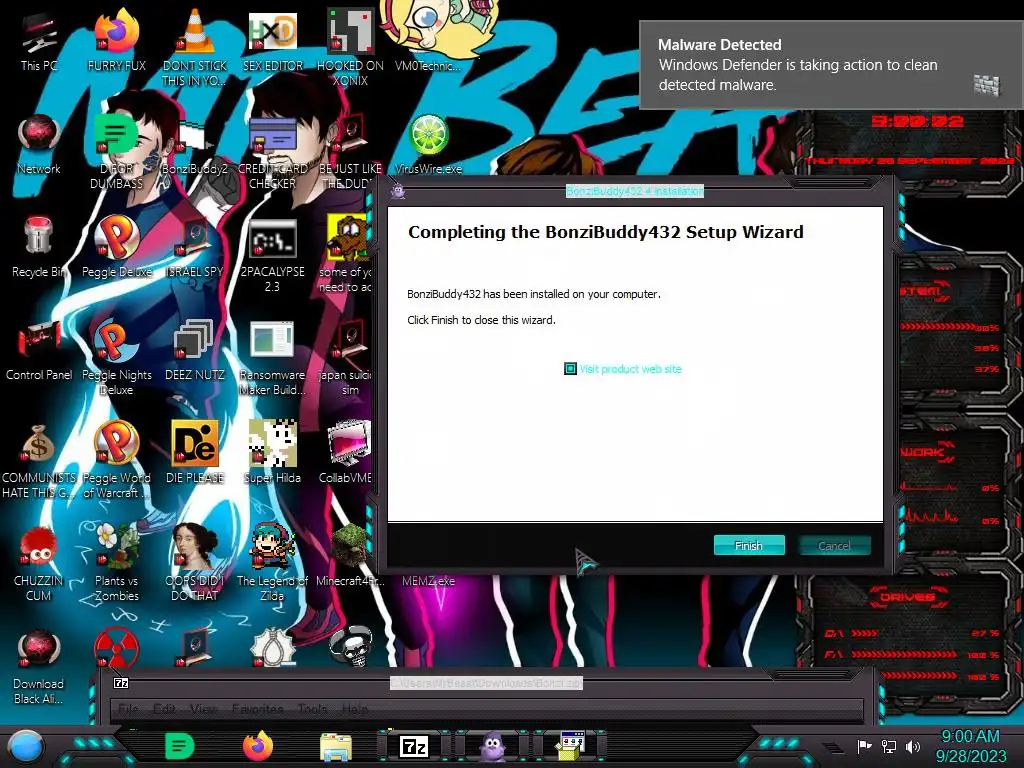The height and width of the screenshot is (768, 1024).
Task: Select the ISRAEL SPY desktop shortcut
Action: [x=195, y=247]
